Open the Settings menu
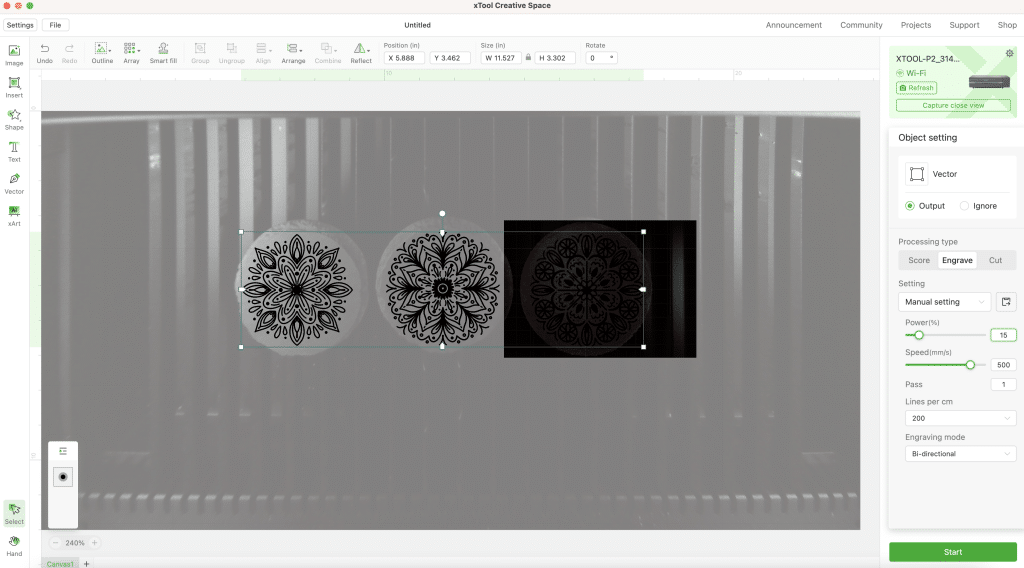 pos(20,25)
